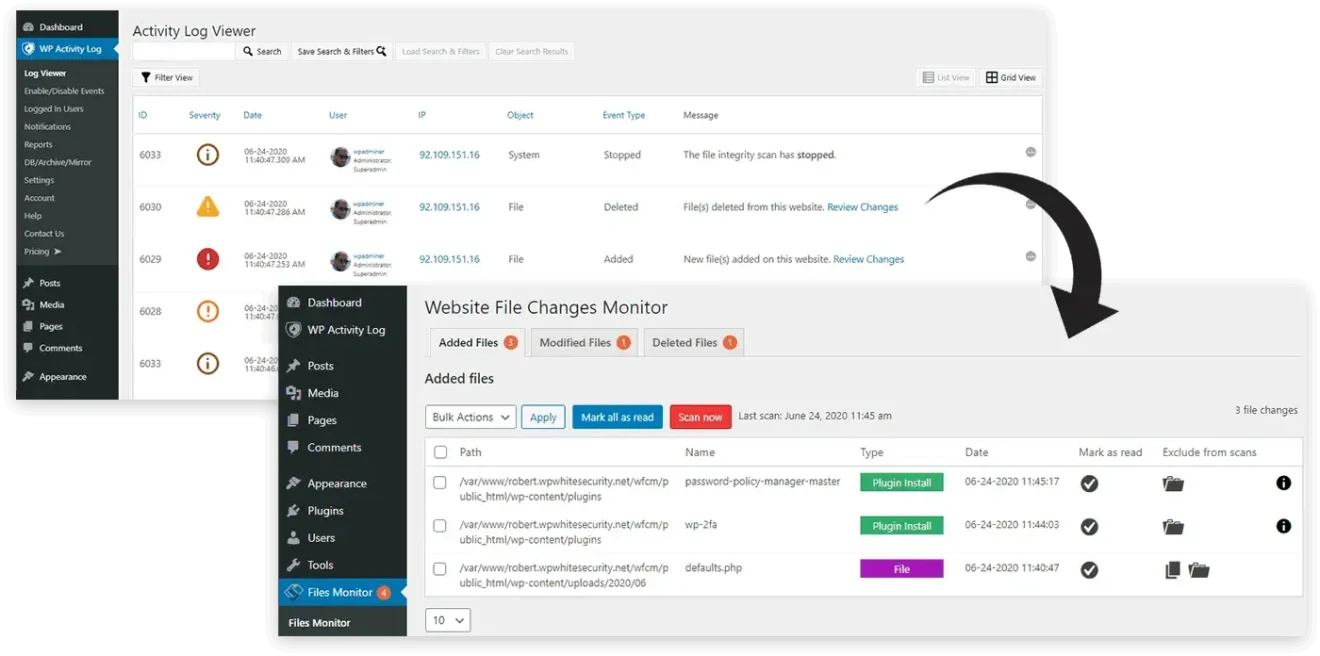Screen dimensions: 1320x656
Task: Show info for password-policy-manager-master row
Action: click(x=1284, y=483)
